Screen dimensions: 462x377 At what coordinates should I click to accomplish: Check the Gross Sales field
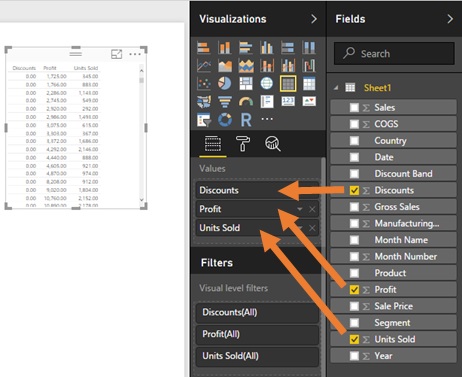354,207
